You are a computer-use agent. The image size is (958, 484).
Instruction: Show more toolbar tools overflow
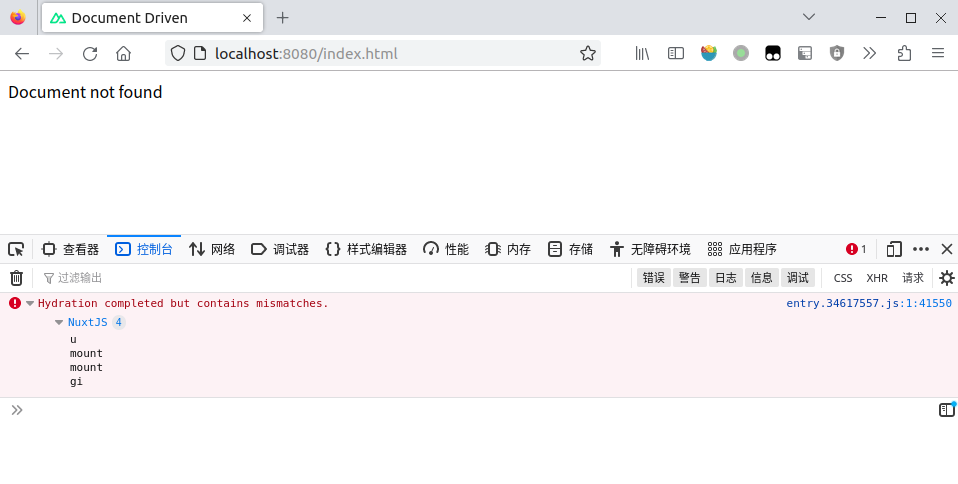pyautogui.click(x=869, y=54)
